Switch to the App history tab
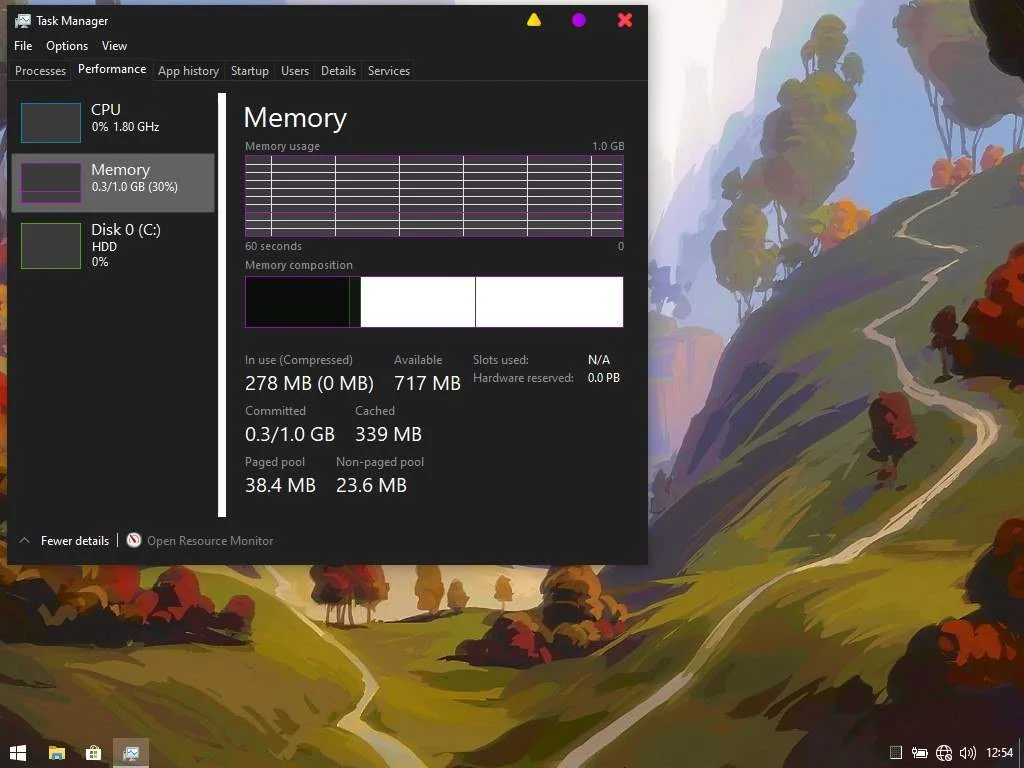This screenshot has height=768, width=1024. coord(188,71)
